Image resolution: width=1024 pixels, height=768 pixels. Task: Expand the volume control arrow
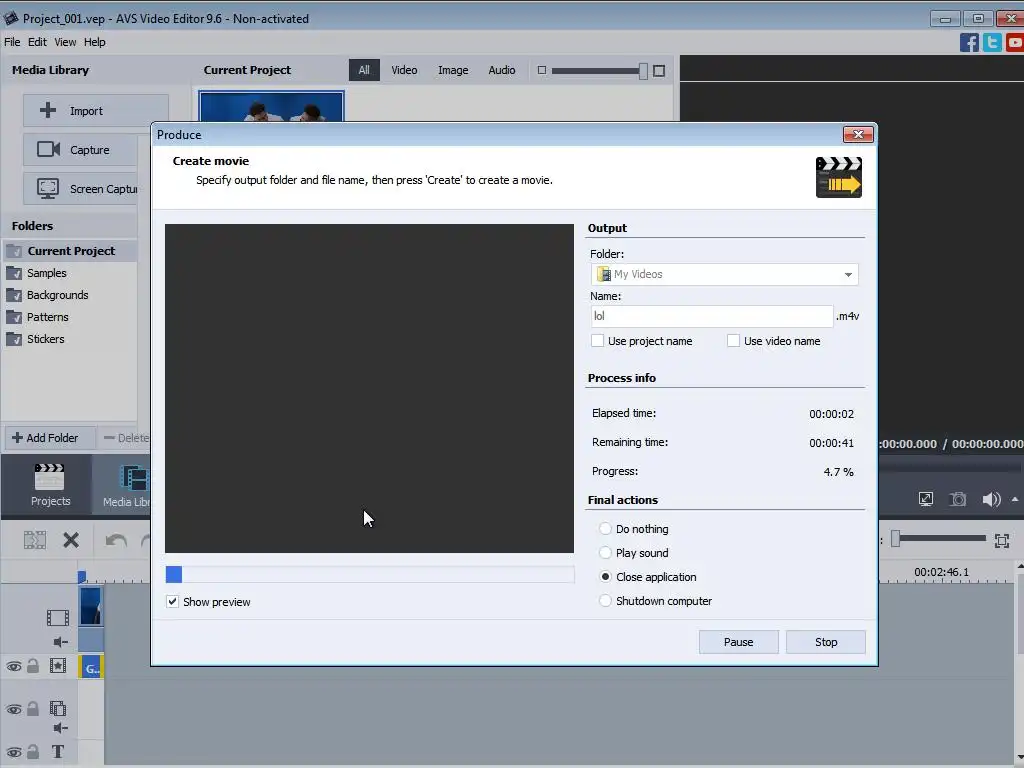pyautogui.click(x=1015, y=500)
